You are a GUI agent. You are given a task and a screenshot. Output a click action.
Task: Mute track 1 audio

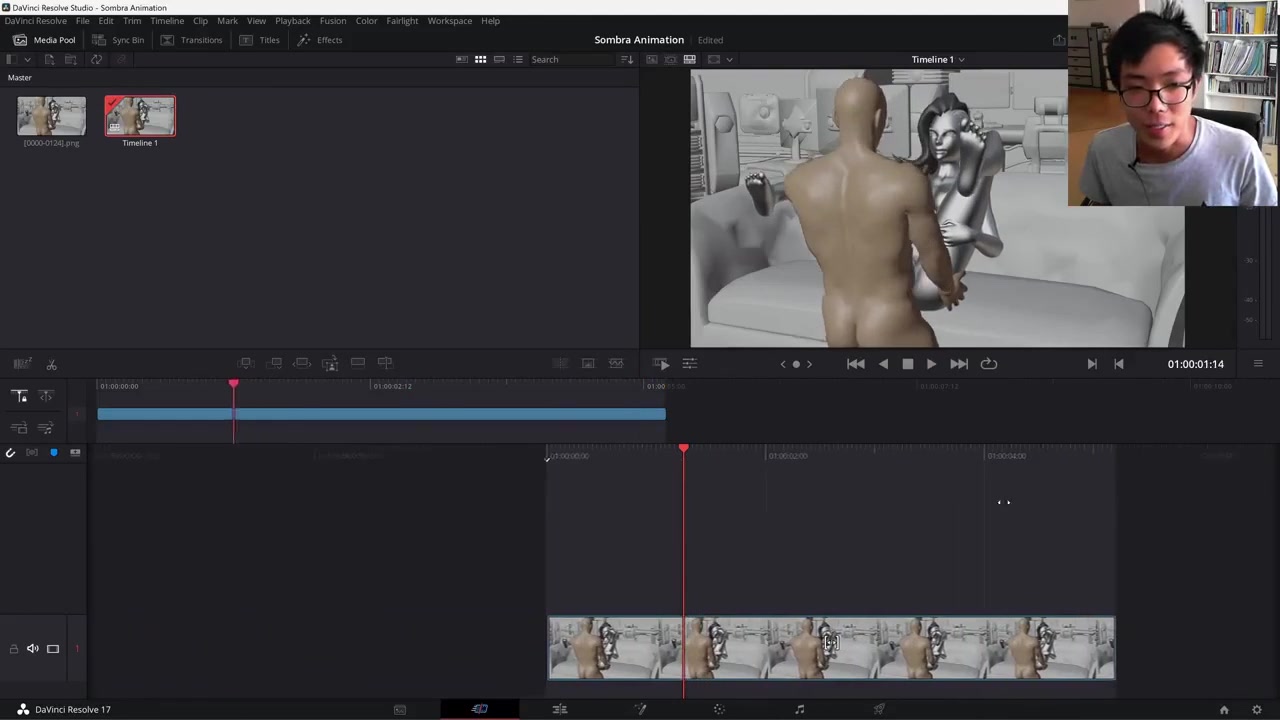(33, 649)
